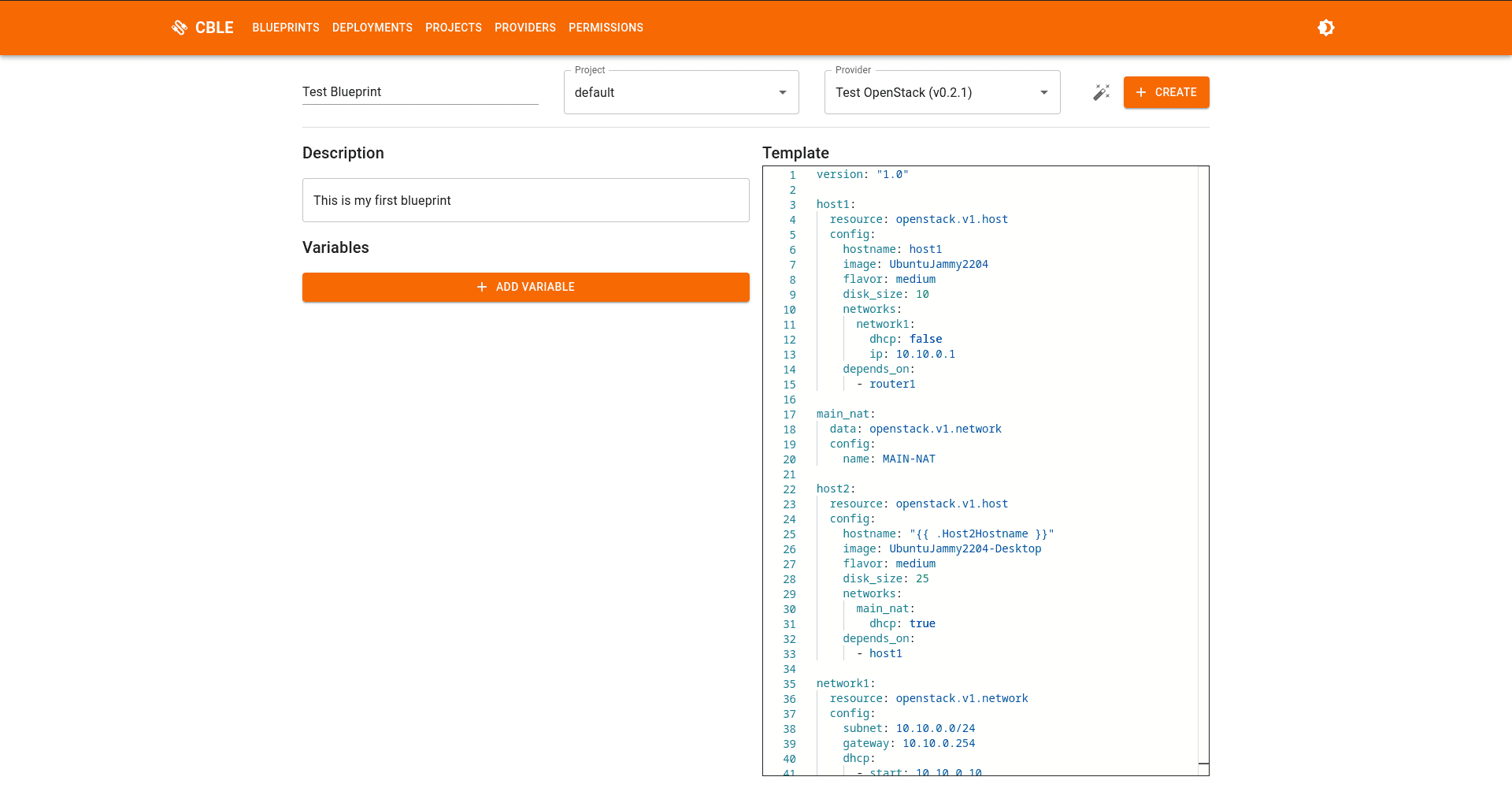Image resolution: width=1512 pixels, height=788 pixels.
Task: Open the Blueprints menu
Action: click(x=286, y=28)
